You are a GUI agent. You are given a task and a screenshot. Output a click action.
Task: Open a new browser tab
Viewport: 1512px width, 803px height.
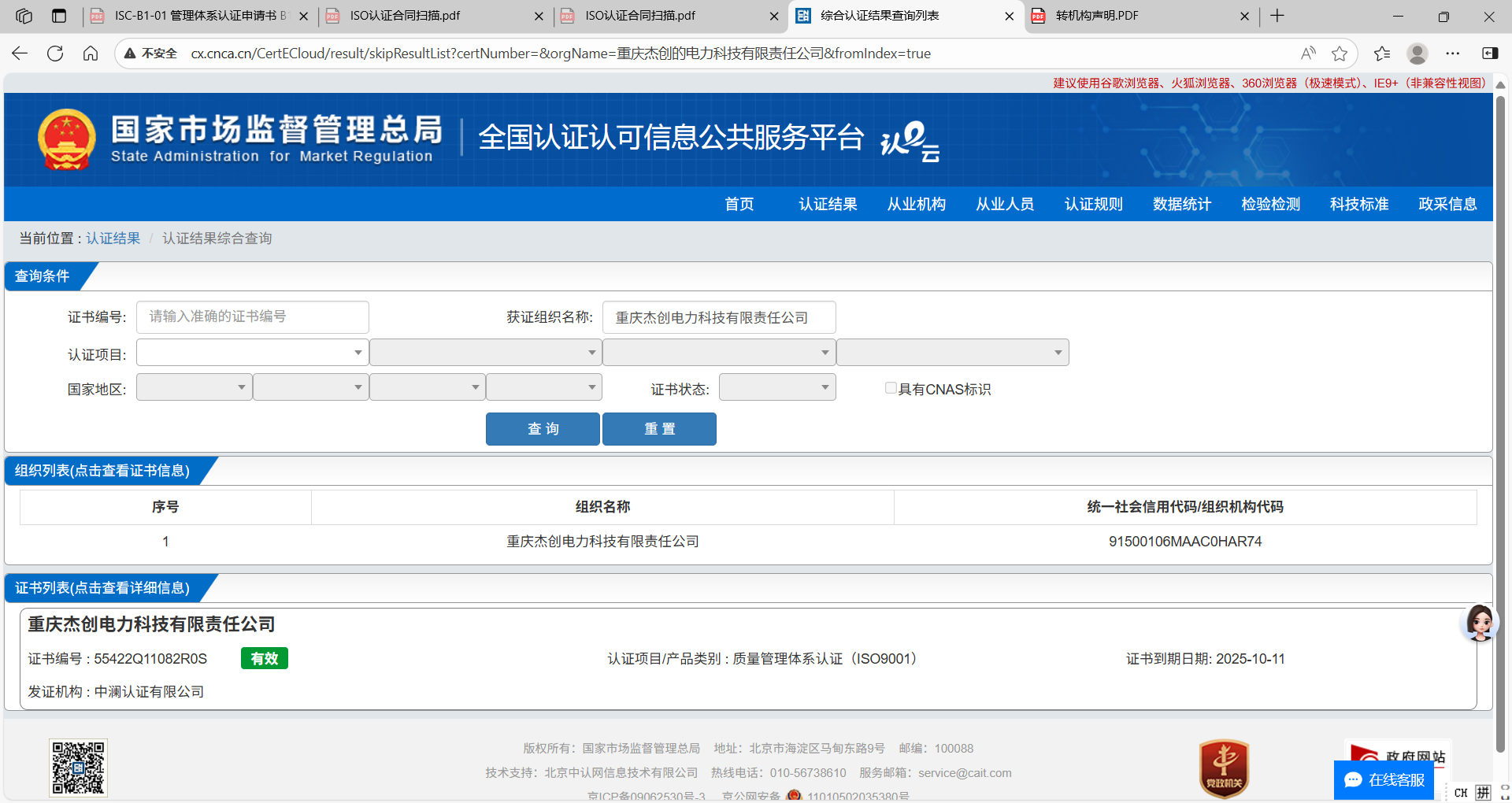pyautogui.click(x=1277, y=16)
